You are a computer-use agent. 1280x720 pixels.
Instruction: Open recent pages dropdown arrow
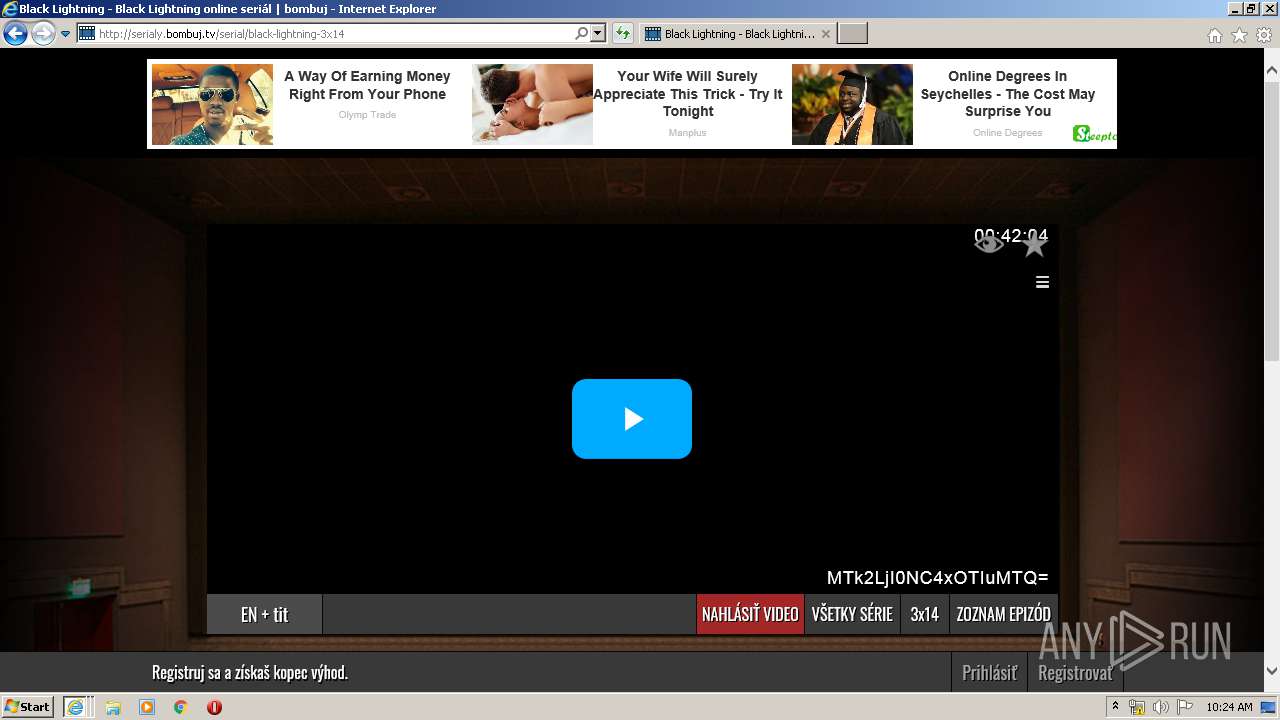coord(65,34)
